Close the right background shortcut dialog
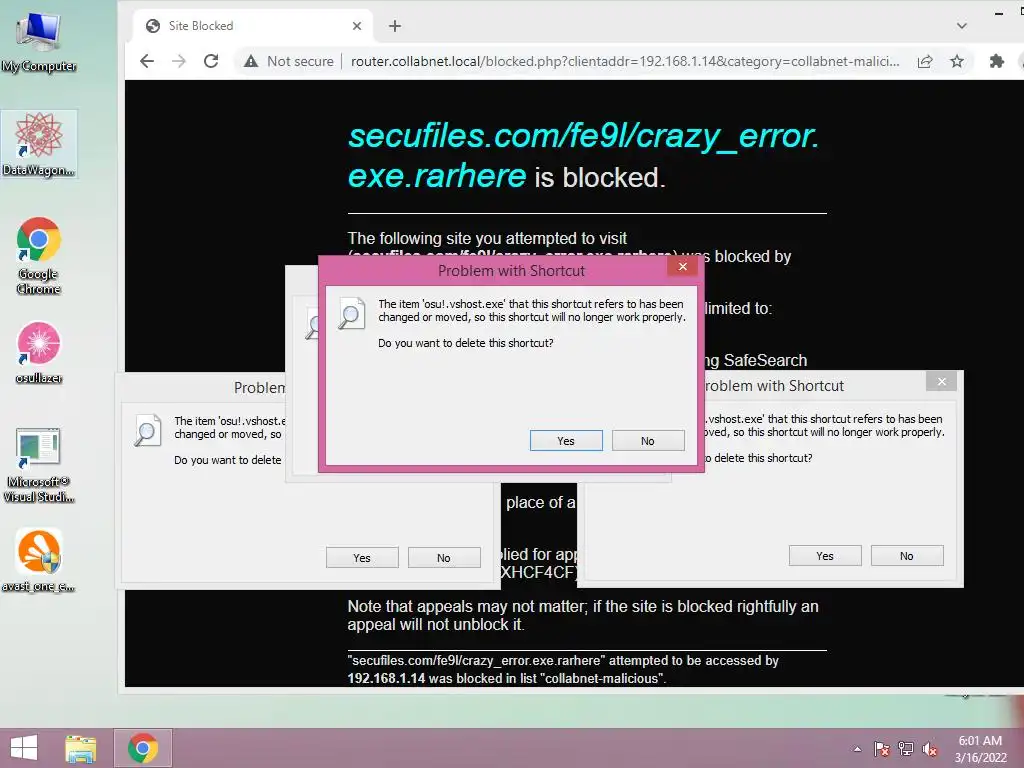 [x=941, y=381]
